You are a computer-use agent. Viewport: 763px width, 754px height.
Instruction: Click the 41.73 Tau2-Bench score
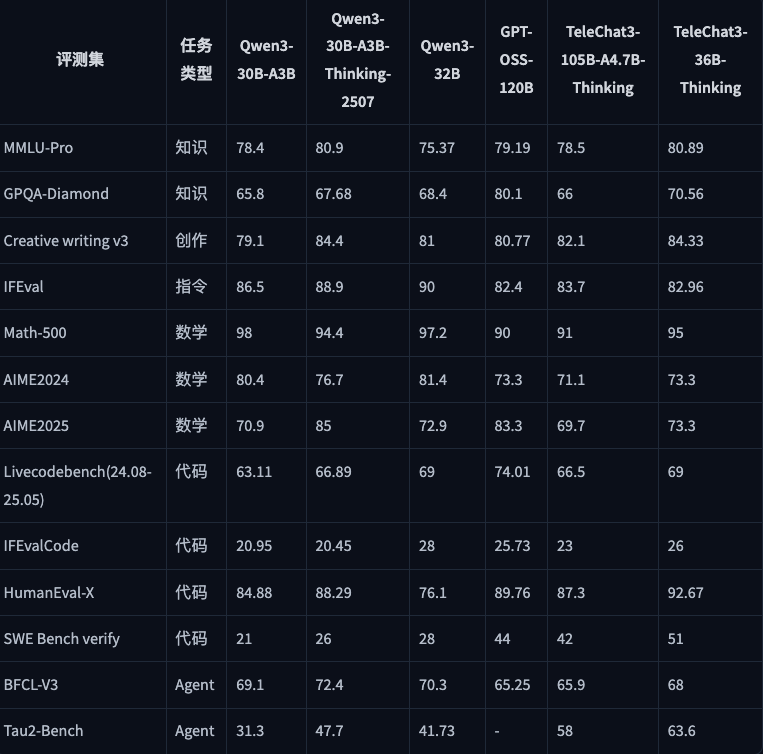tap(437, 731)
